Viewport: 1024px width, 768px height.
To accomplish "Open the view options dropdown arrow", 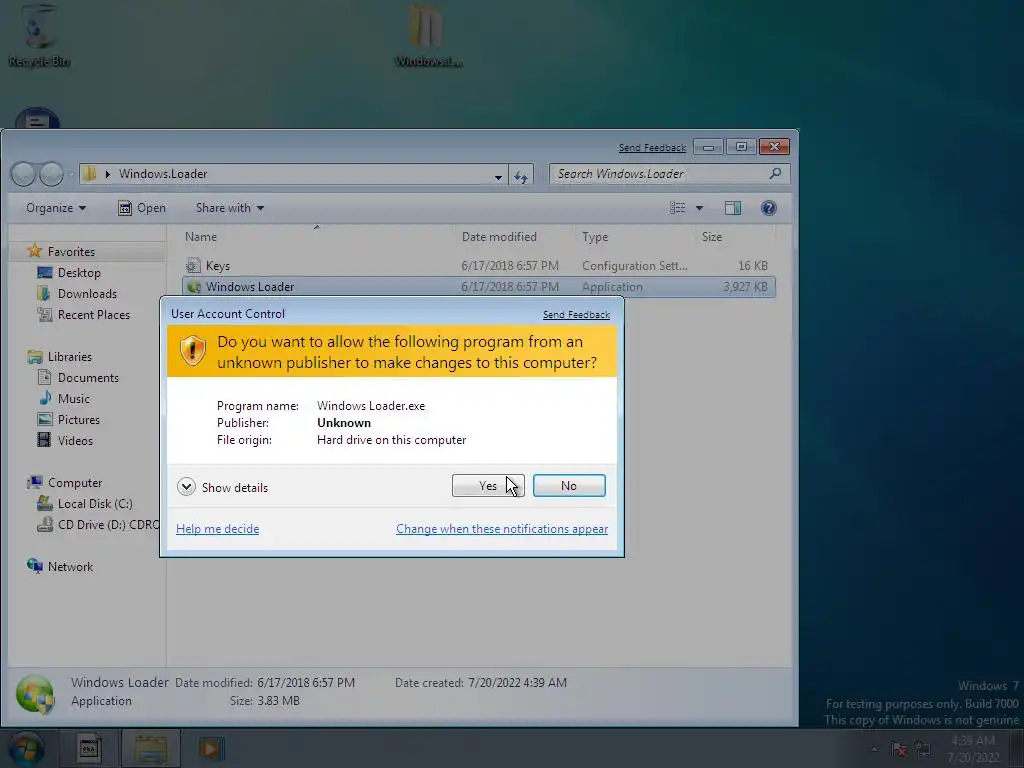I will pyautogui.click(x=699, y=208).
